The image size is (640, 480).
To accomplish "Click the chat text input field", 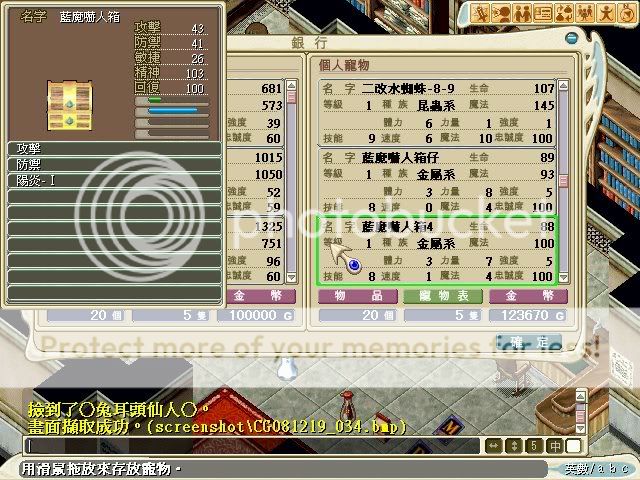I will (250, 446).
